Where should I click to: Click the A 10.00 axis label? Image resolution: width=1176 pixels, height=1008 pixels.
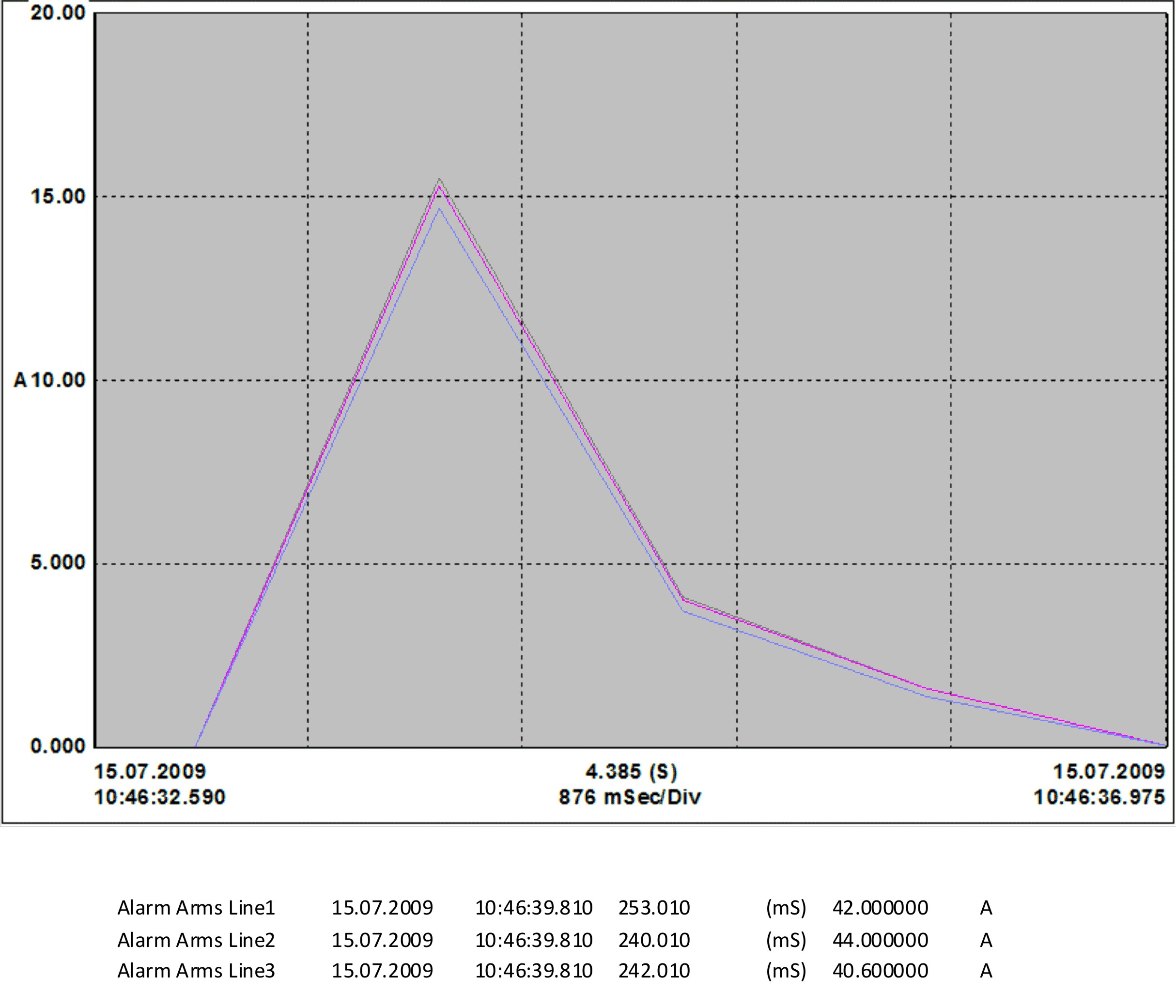[x=49, y=380]
